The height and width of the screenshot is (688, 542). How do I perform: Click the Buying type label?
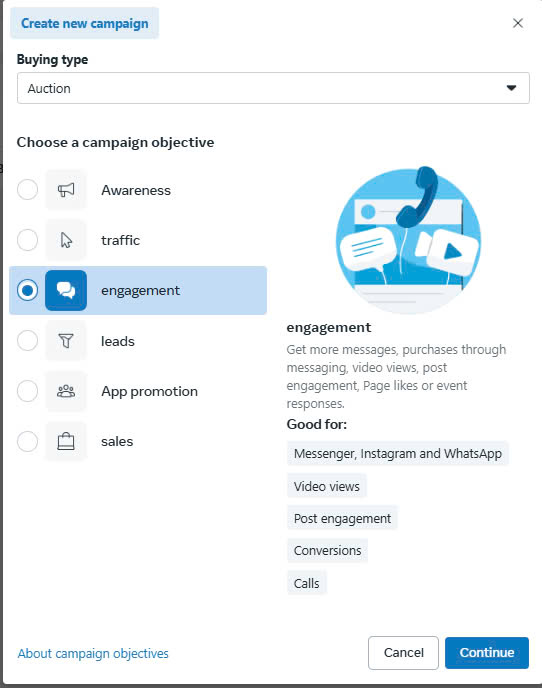click(x=52, y=60)
